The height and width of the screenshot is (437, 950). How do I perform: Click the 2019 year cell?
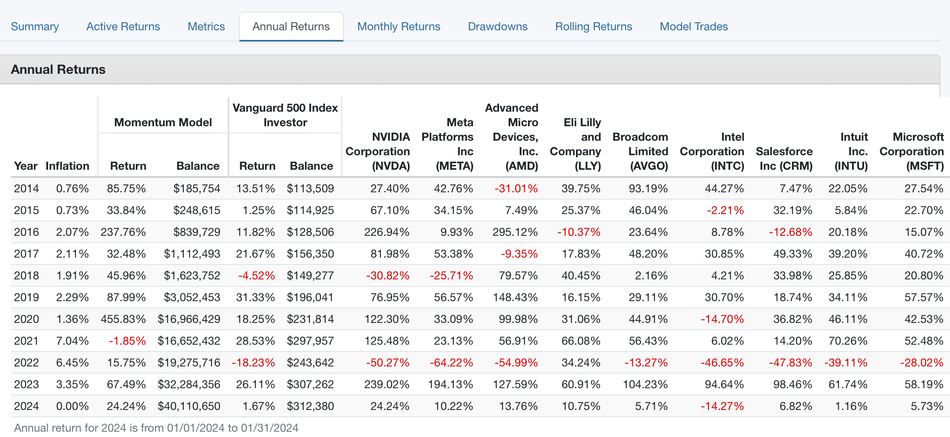[x=25, y=298]
